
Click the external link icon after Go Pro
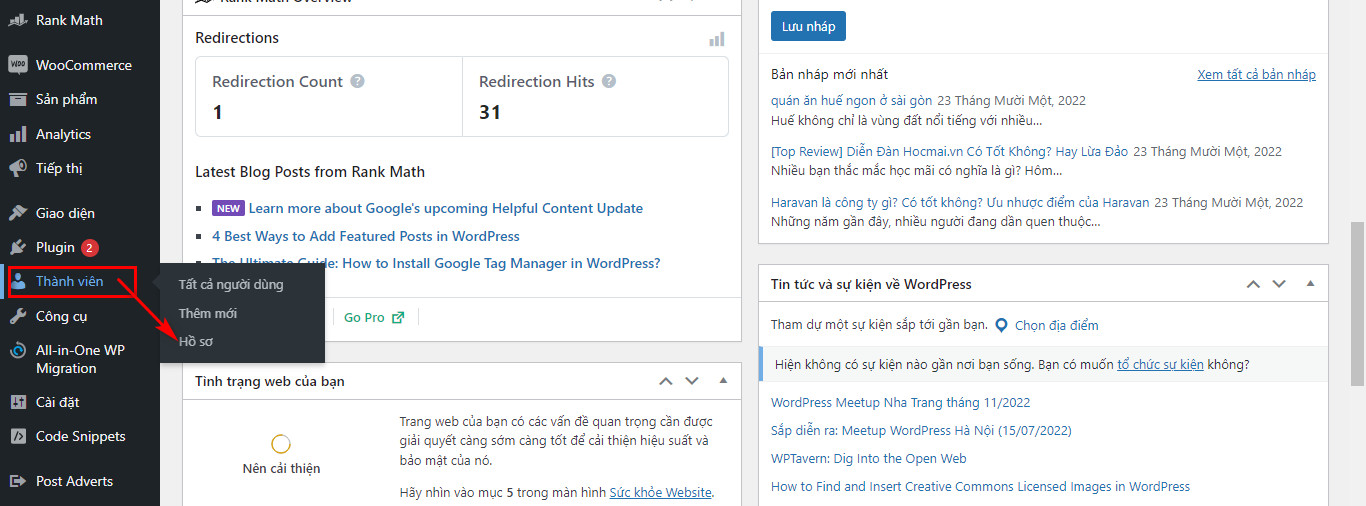click(x=398, y=317)
